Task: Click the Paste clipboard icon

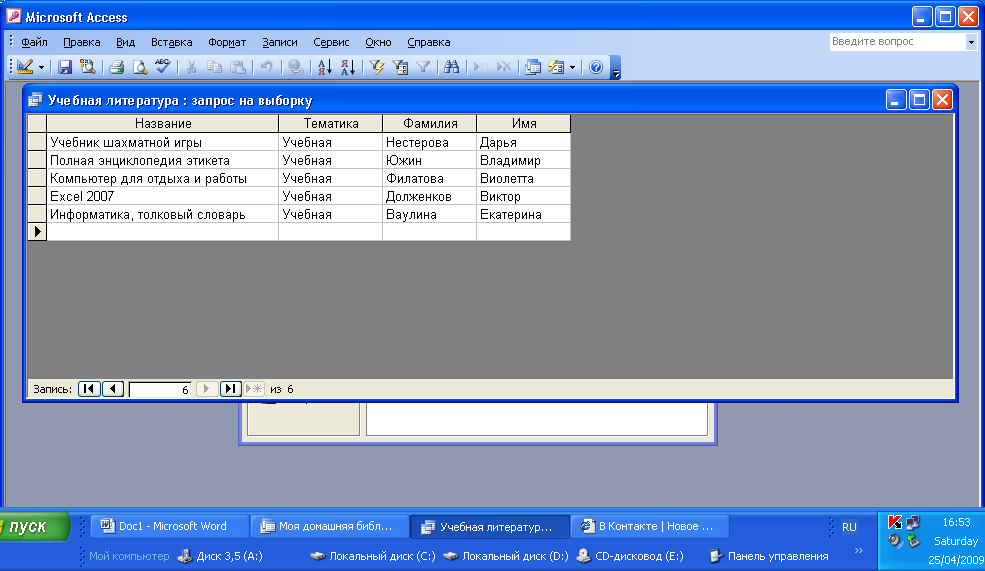Action: 237,67
